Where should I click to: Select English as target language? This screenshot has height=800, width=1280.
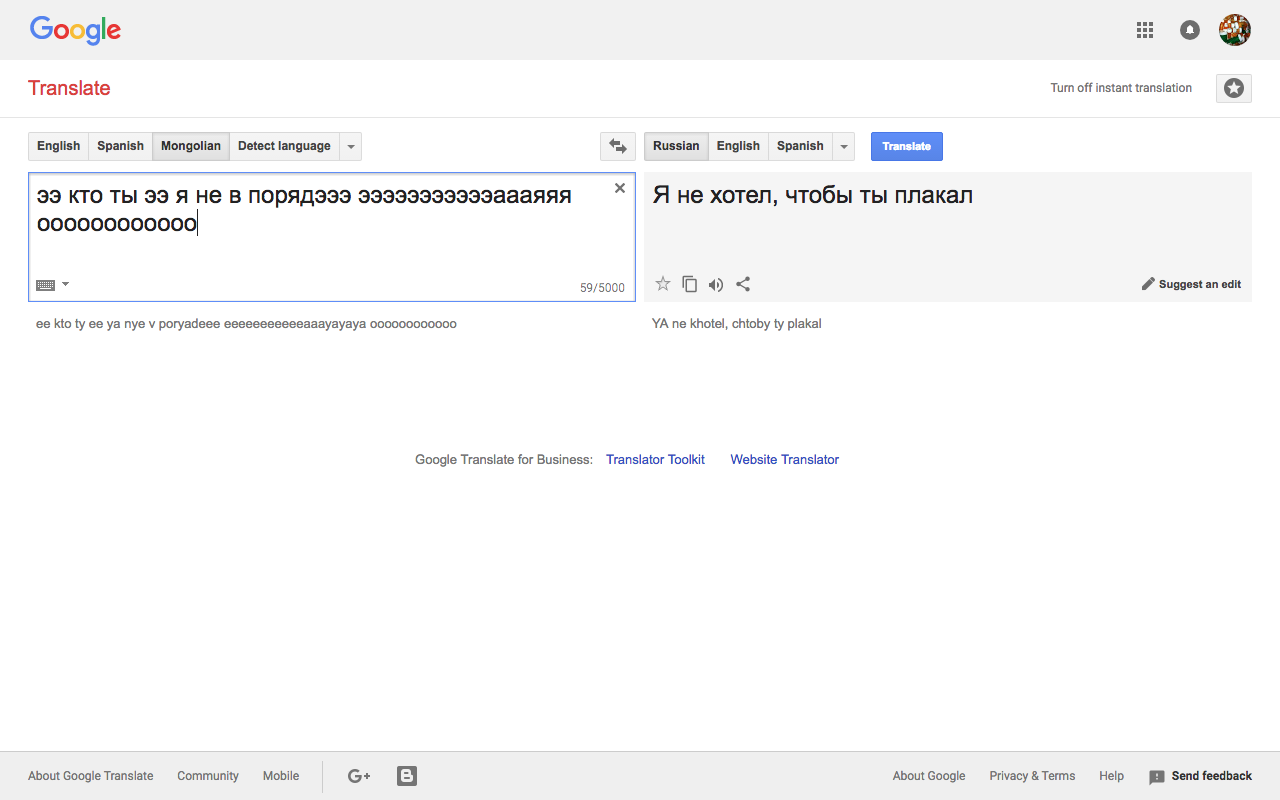point(739,146)
